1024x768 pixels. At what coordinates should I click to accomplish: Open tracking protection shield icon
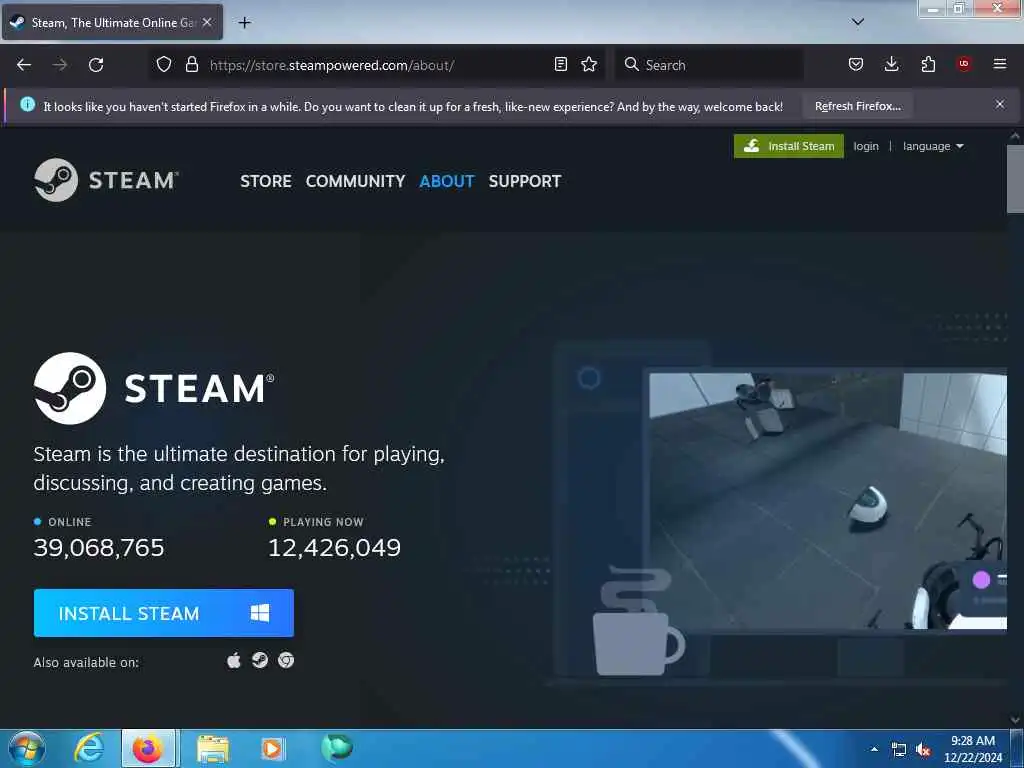164,64
